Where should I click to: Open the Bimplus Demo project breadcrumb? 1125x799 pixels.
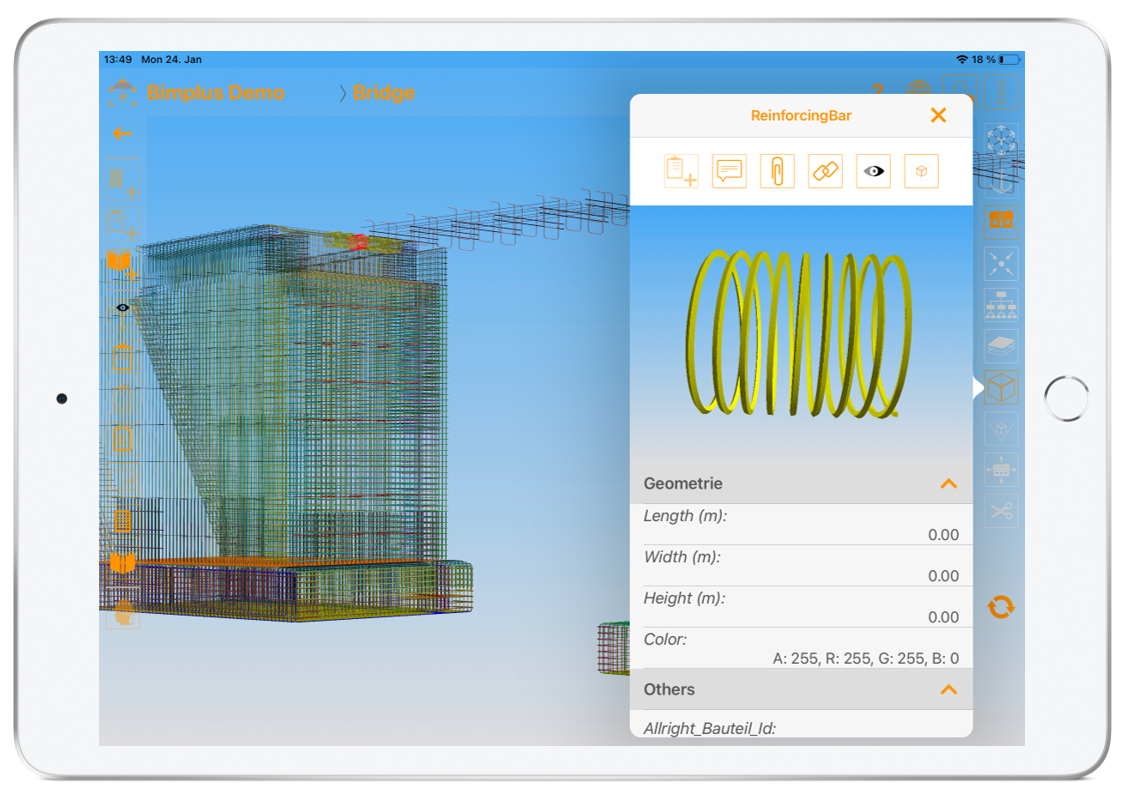215,94
